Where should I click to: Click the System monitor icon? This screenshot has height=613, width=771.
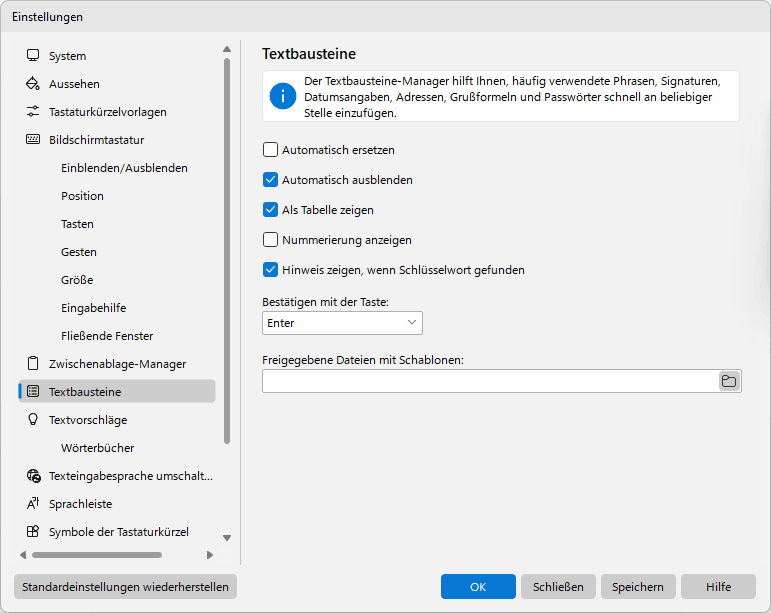tap(33, 56)
